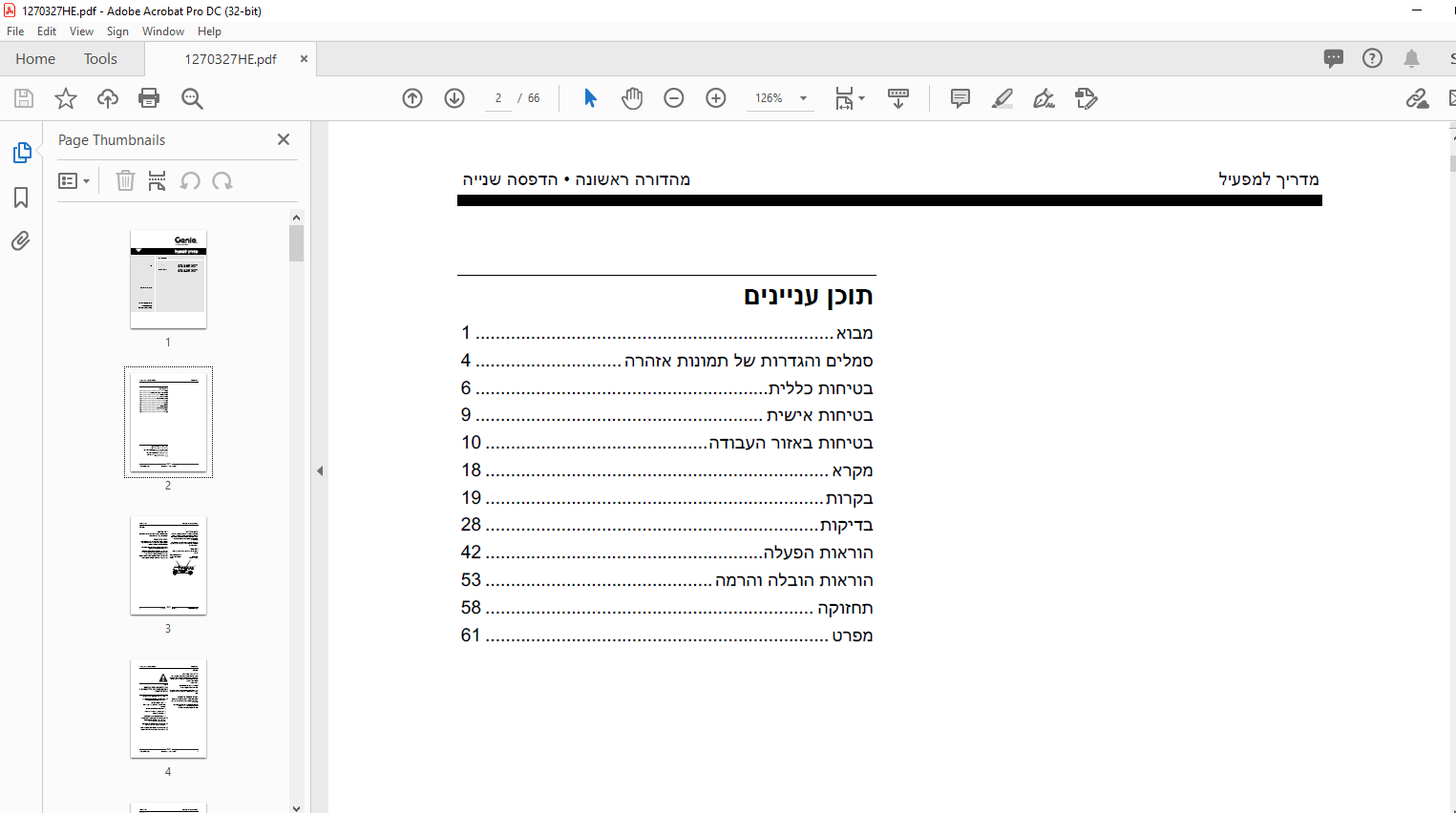Screen dimensions: 1456x813
Task: Print the document with printer icon
Action: click(x=149, y=98)
